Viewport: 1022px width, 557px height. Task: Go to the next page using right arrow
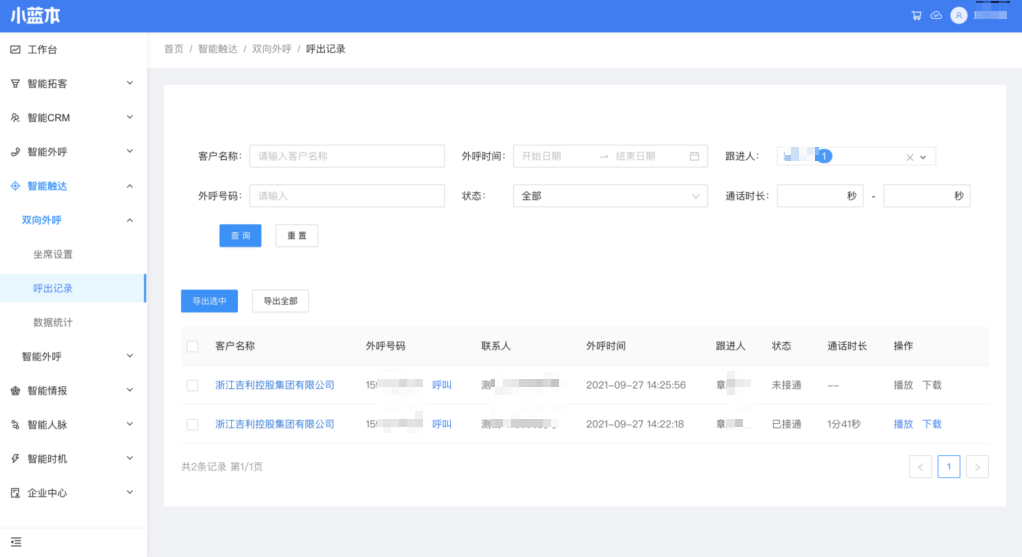tap(977, 466)
